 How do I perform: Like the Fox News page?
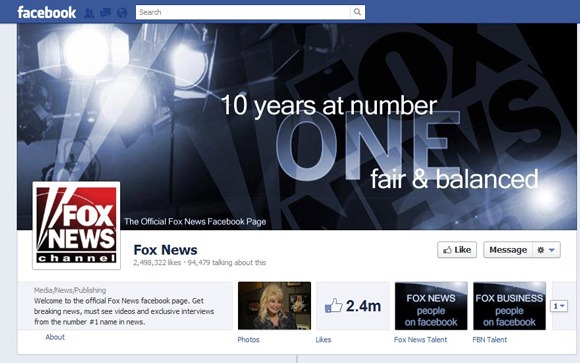[457, 250]
